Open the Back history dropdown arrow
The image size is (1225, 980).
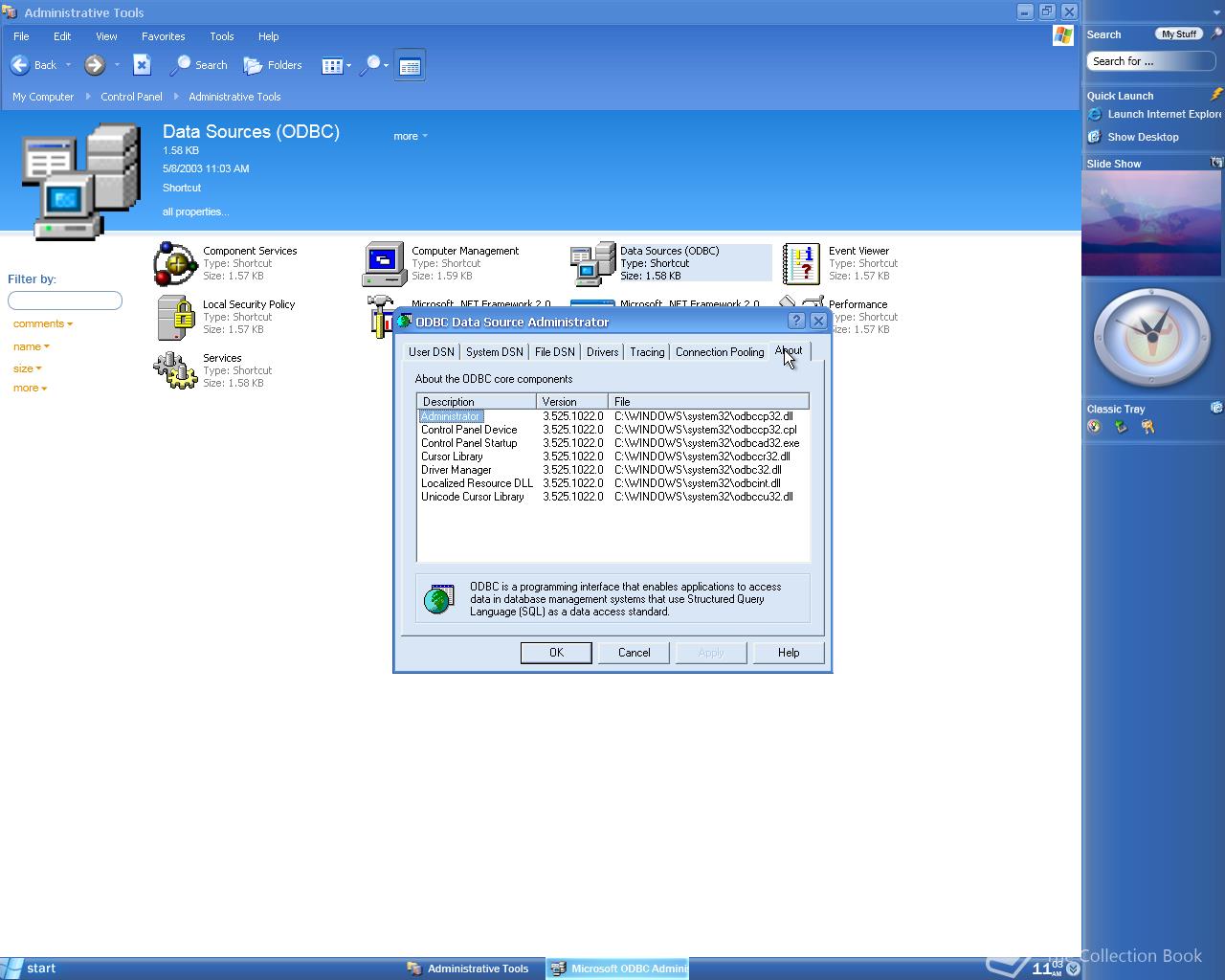[x=68, y=66]
